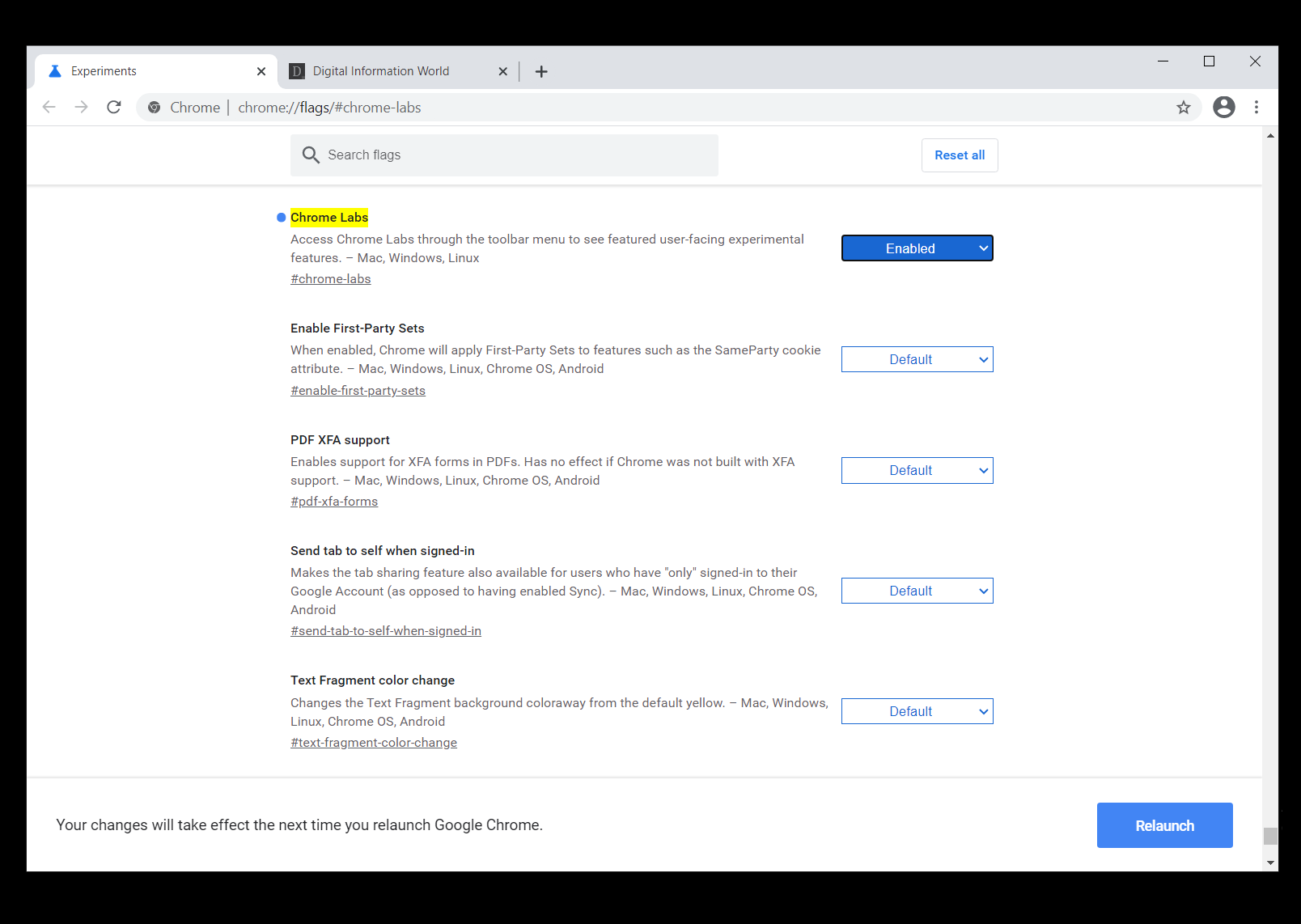Bookmark this page with the star icon
The height and width of the screenshot is (924, 1301).
pyautogui.click(x=1184, y=107)
